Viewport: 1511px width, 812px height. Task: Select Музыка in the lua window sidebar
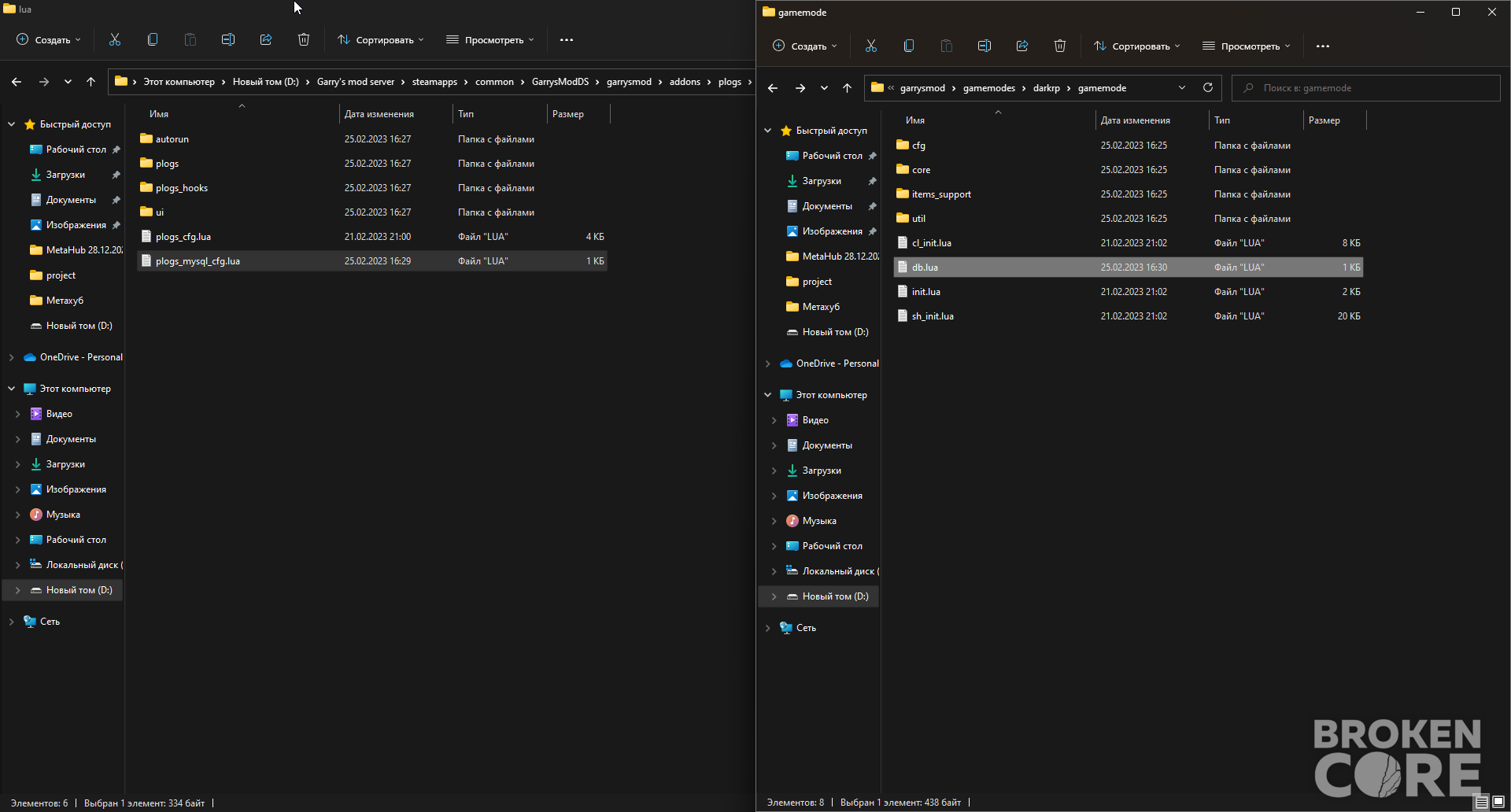tap(63, 515)
